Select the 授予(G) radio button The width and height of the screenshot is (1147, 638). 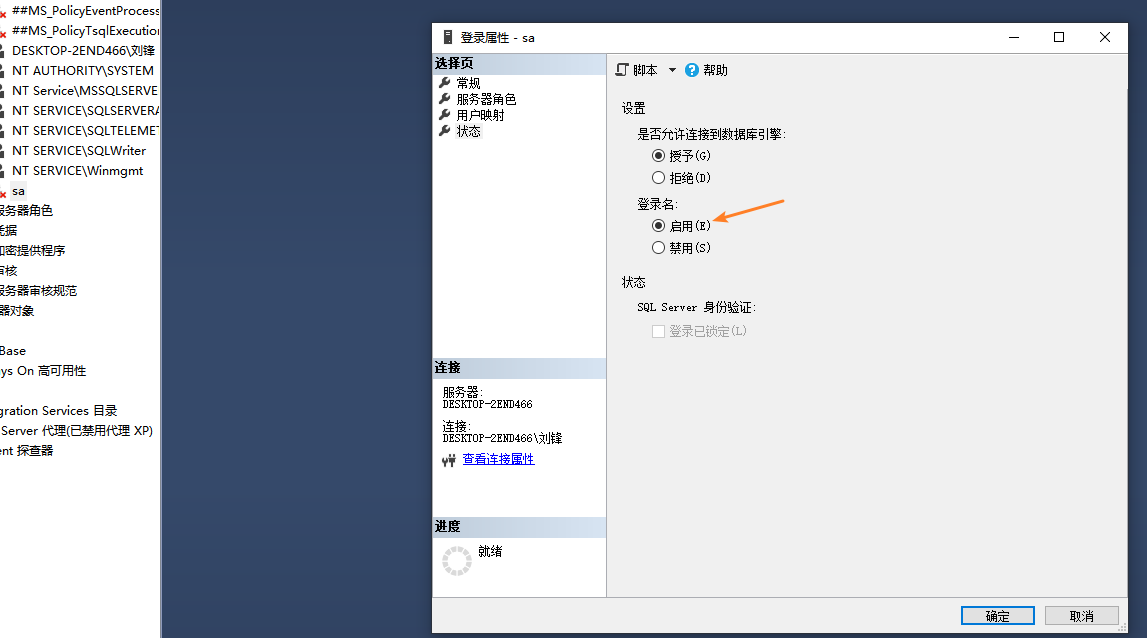(x=659, y=155)
